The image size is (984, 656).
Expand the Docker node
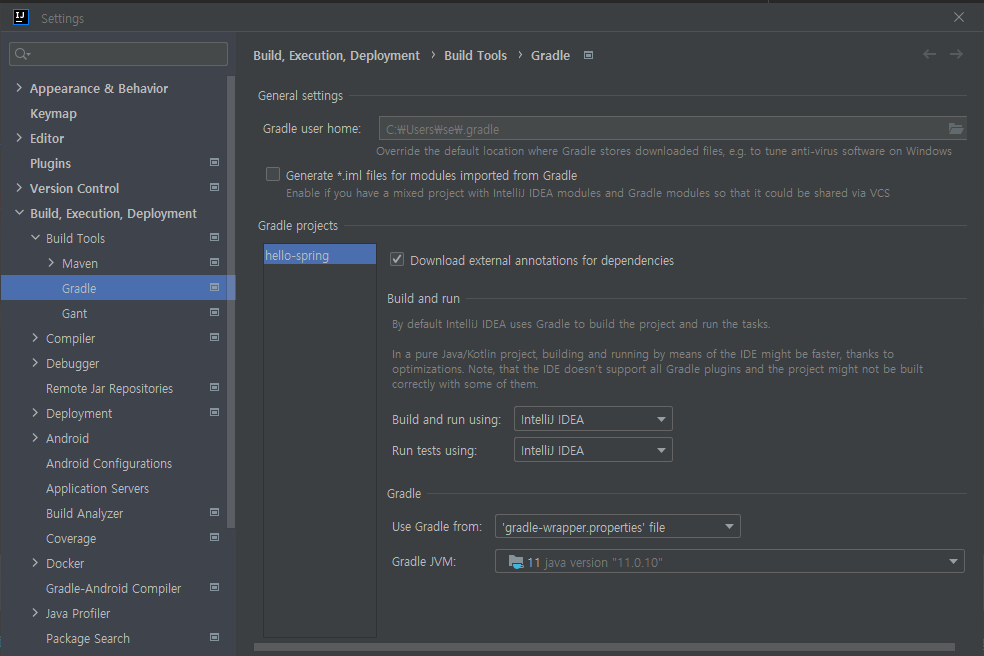click(35, 562)
